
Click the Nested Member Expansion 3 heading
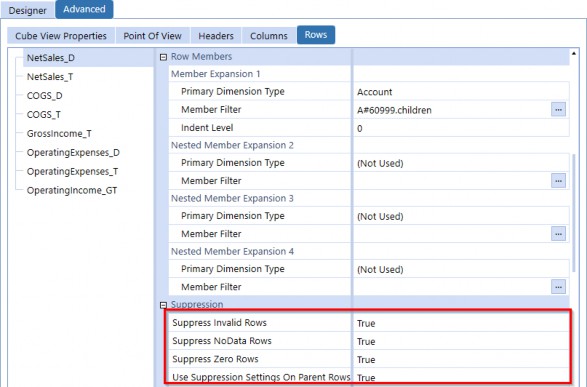(x=232, y=198)
